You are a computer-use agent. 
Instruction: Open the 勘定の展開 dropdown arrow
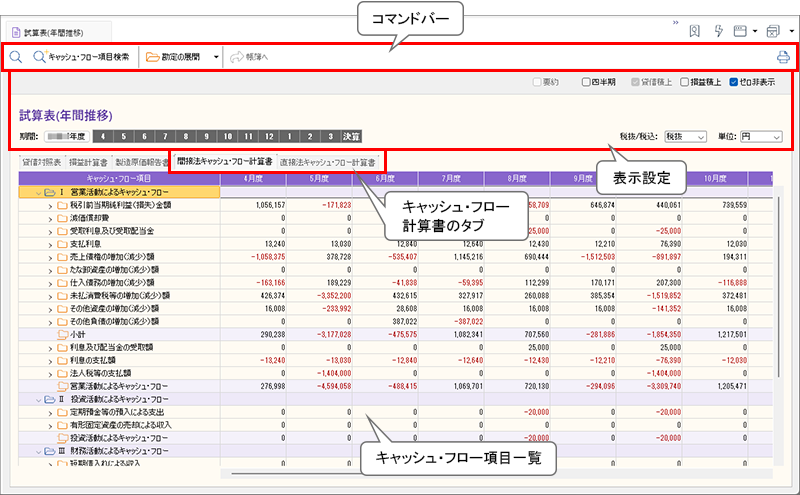coord(216,57)
